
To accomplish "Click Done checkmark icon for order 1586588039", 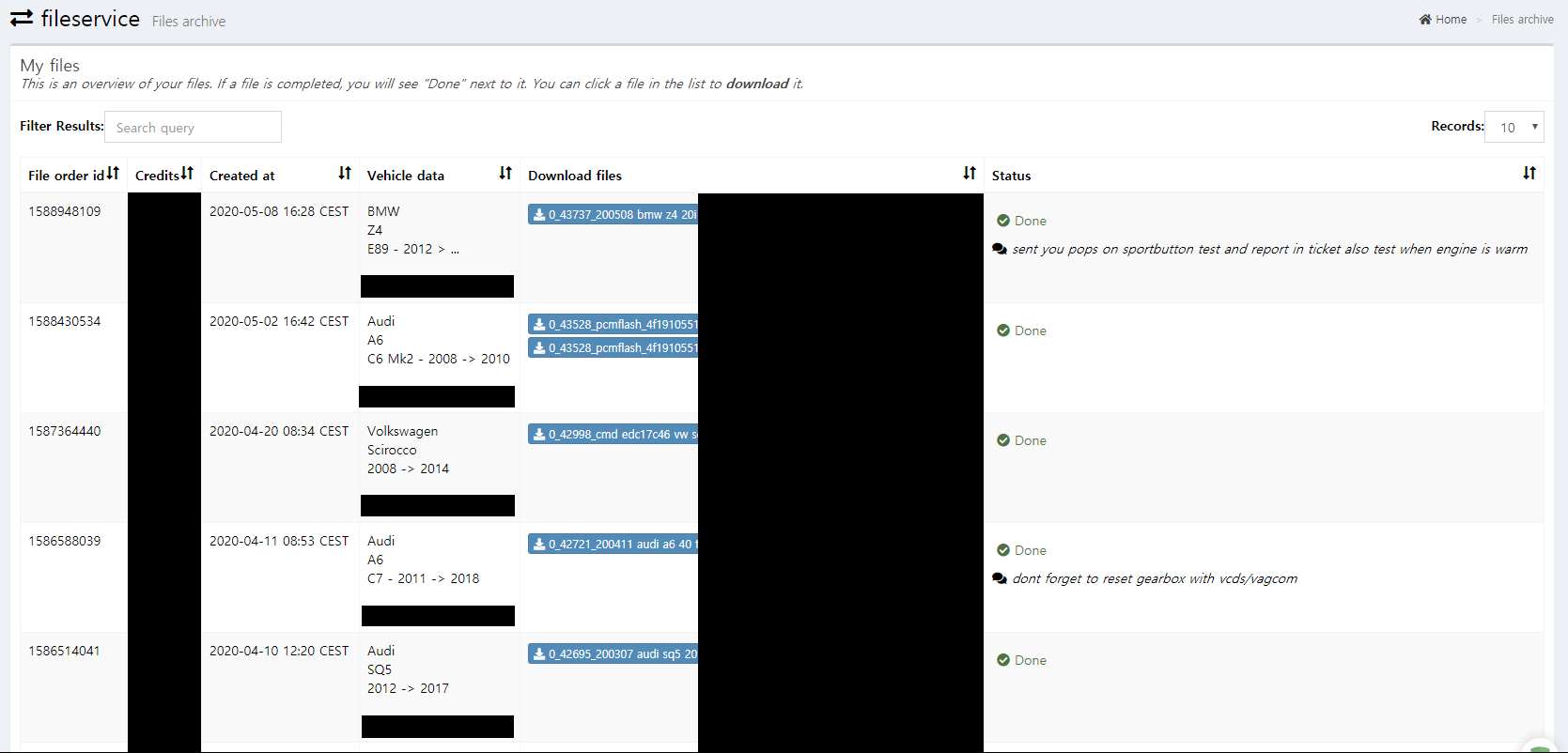I will [1003, 550].
